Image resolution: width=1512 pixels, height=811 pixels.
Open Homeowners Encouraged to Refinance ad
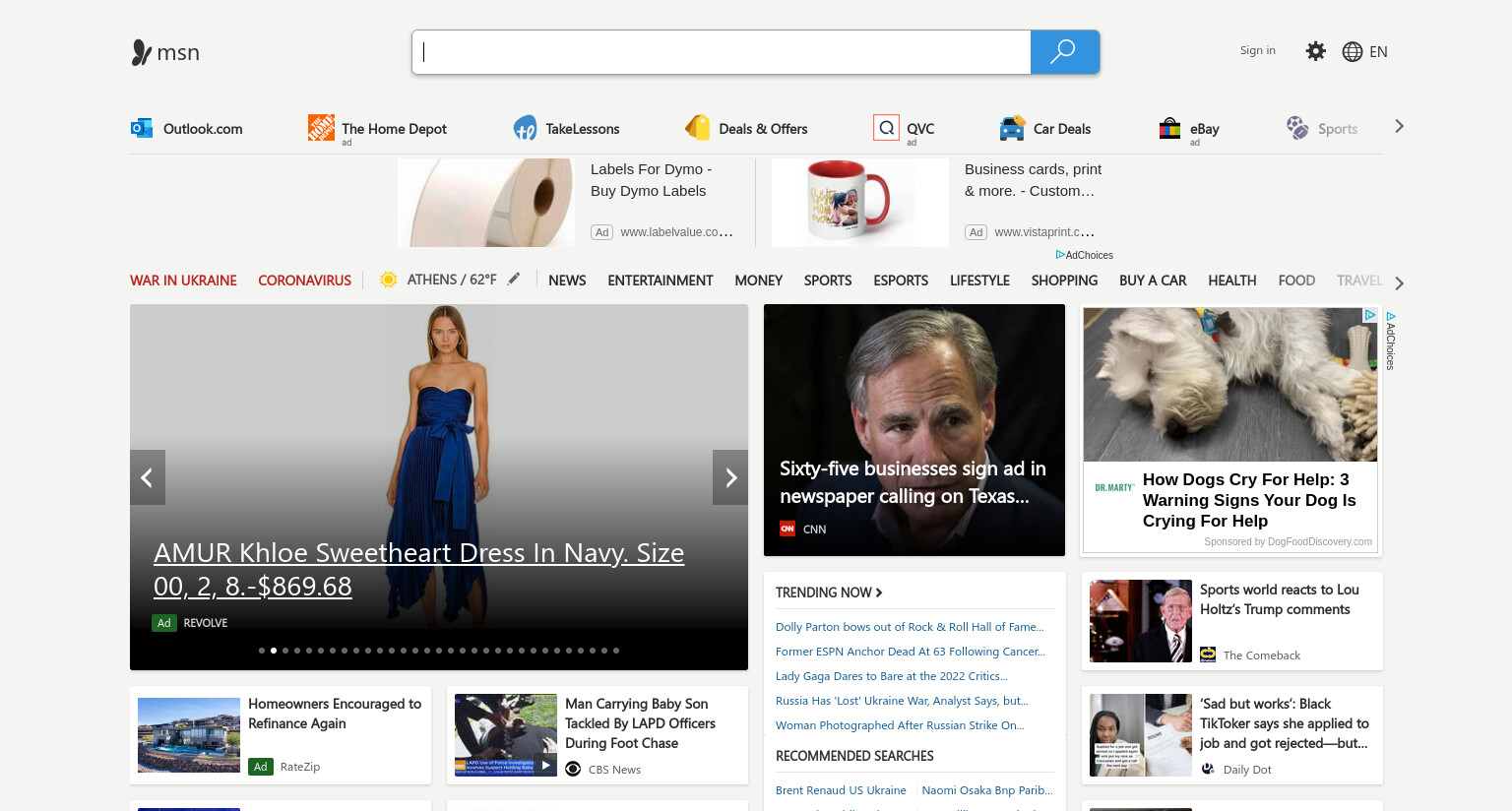pos(335,714)
